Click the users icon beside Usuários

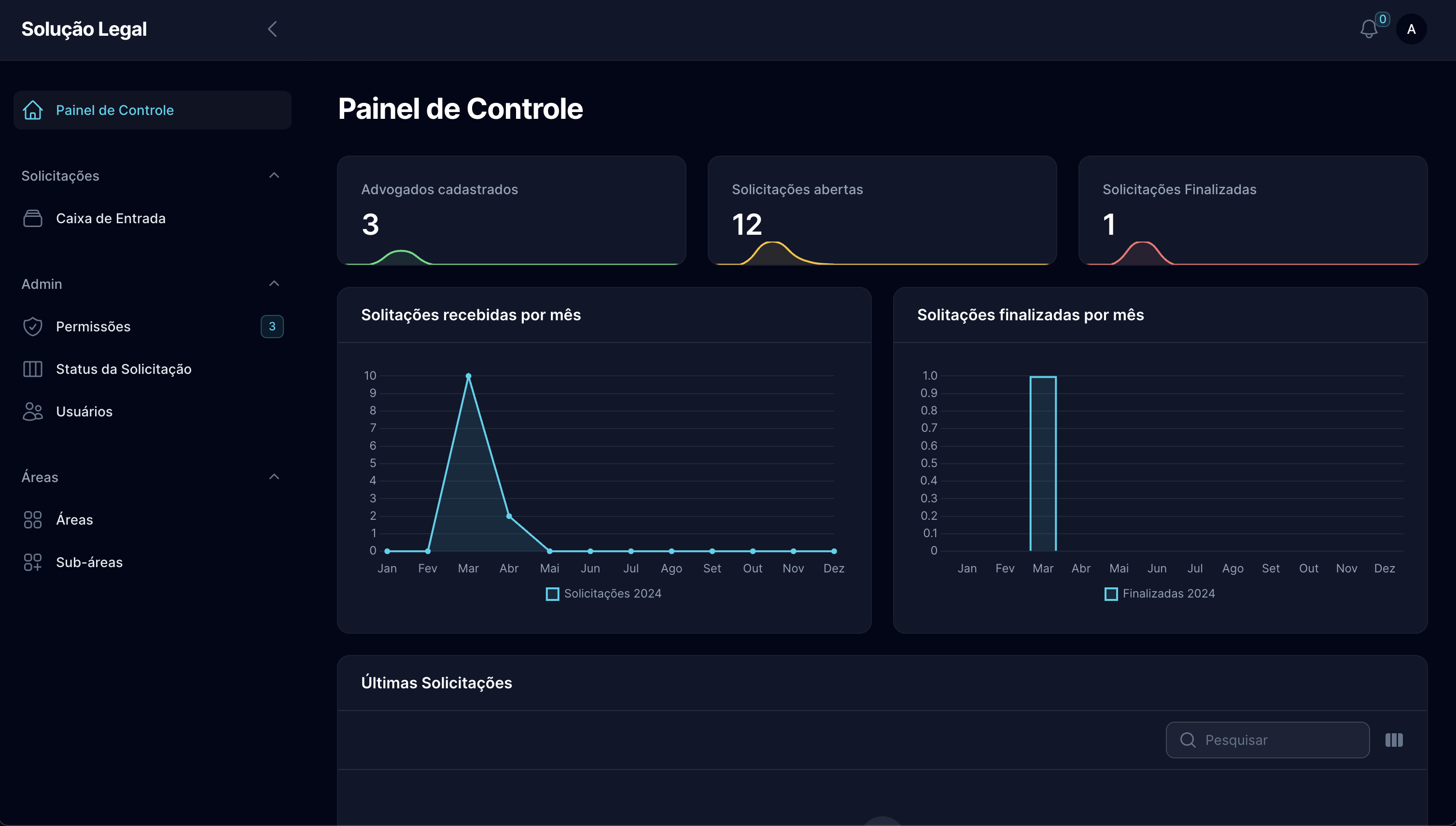33,412
